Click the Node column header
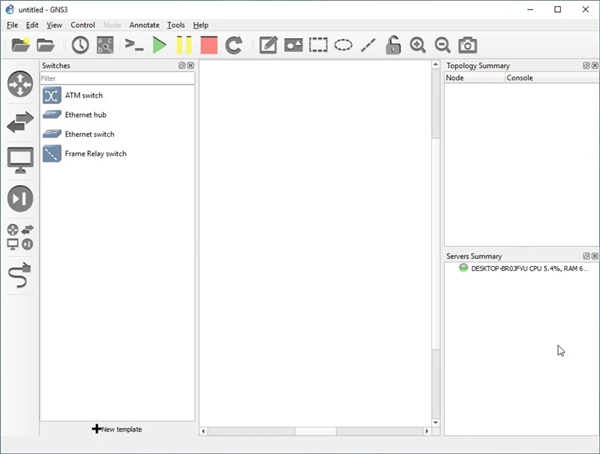The image size is (600, 454). point(474,78)
